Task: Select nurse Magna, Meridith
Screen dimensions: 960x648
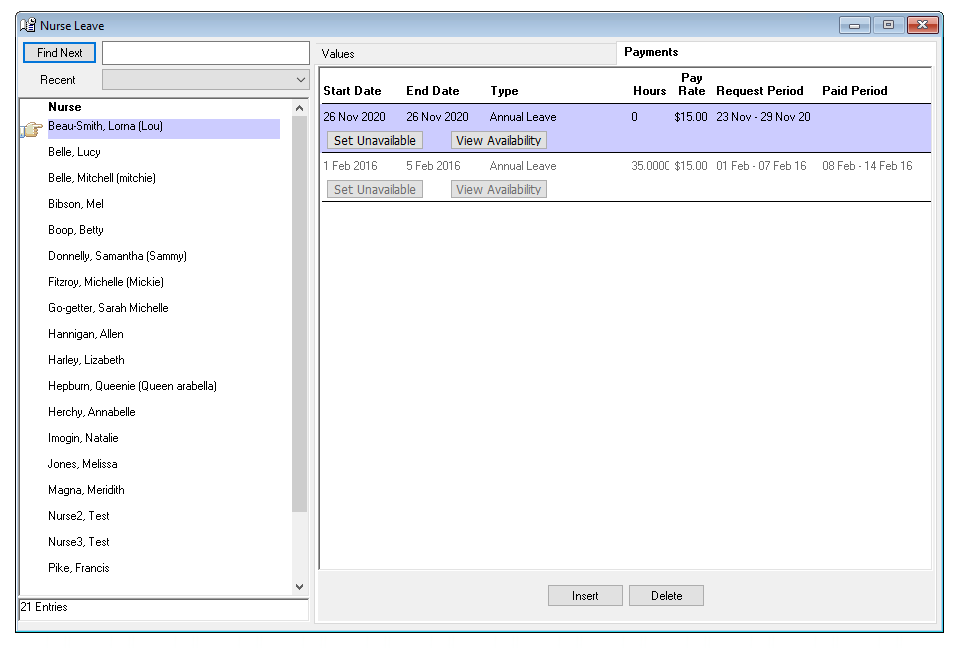Action: pyautogui.click(x=86, y=491)
